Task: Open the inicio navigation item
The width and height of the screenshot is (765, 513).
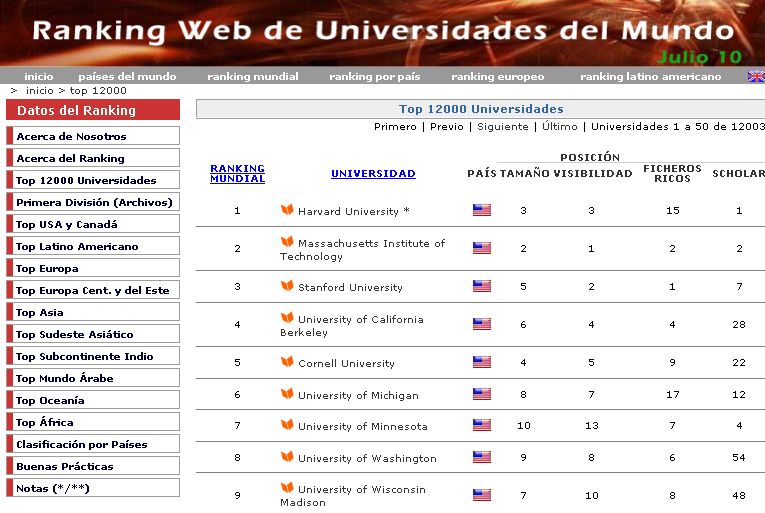Action: pos(39,77)
